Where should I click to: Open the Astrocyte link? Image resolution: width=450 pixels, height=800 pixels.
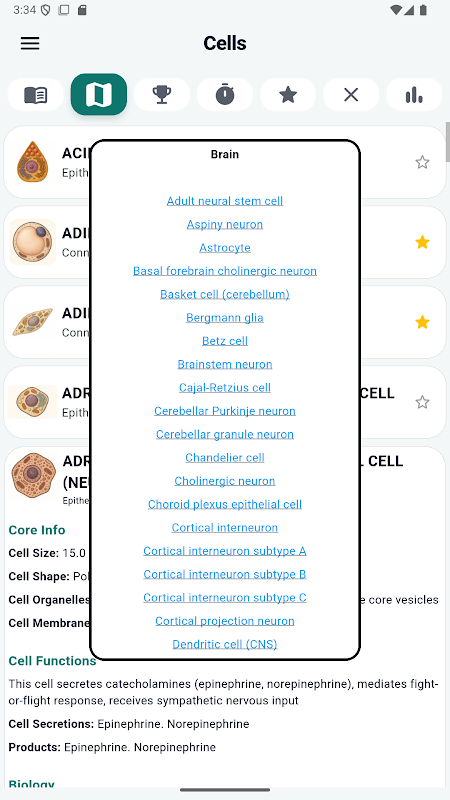(225, 248)
